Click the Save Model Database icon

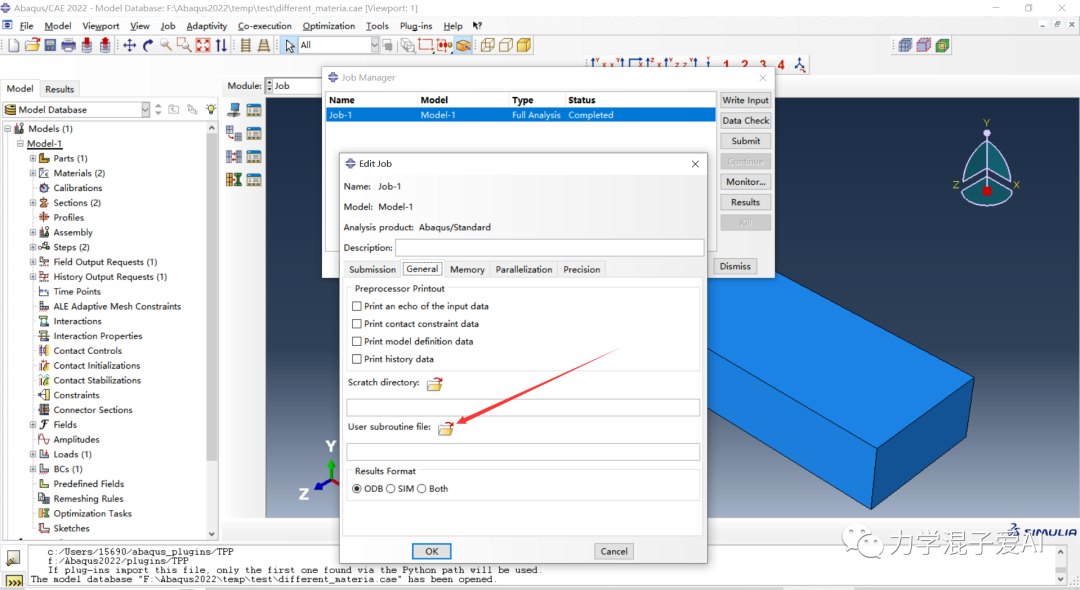(51, 44)
